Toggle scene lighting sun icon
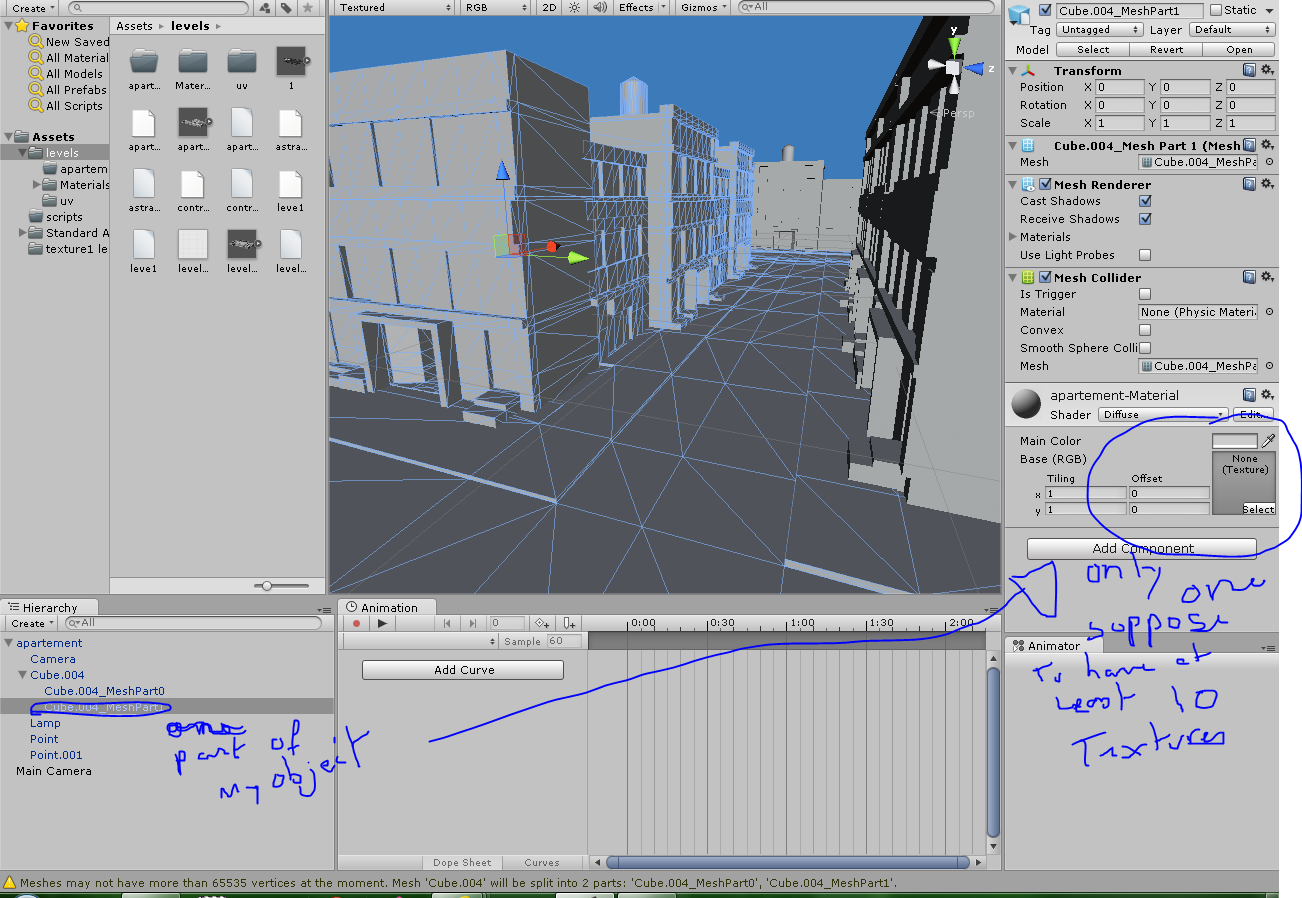This screenshot has height=898, width=1302. click(574, 8)
